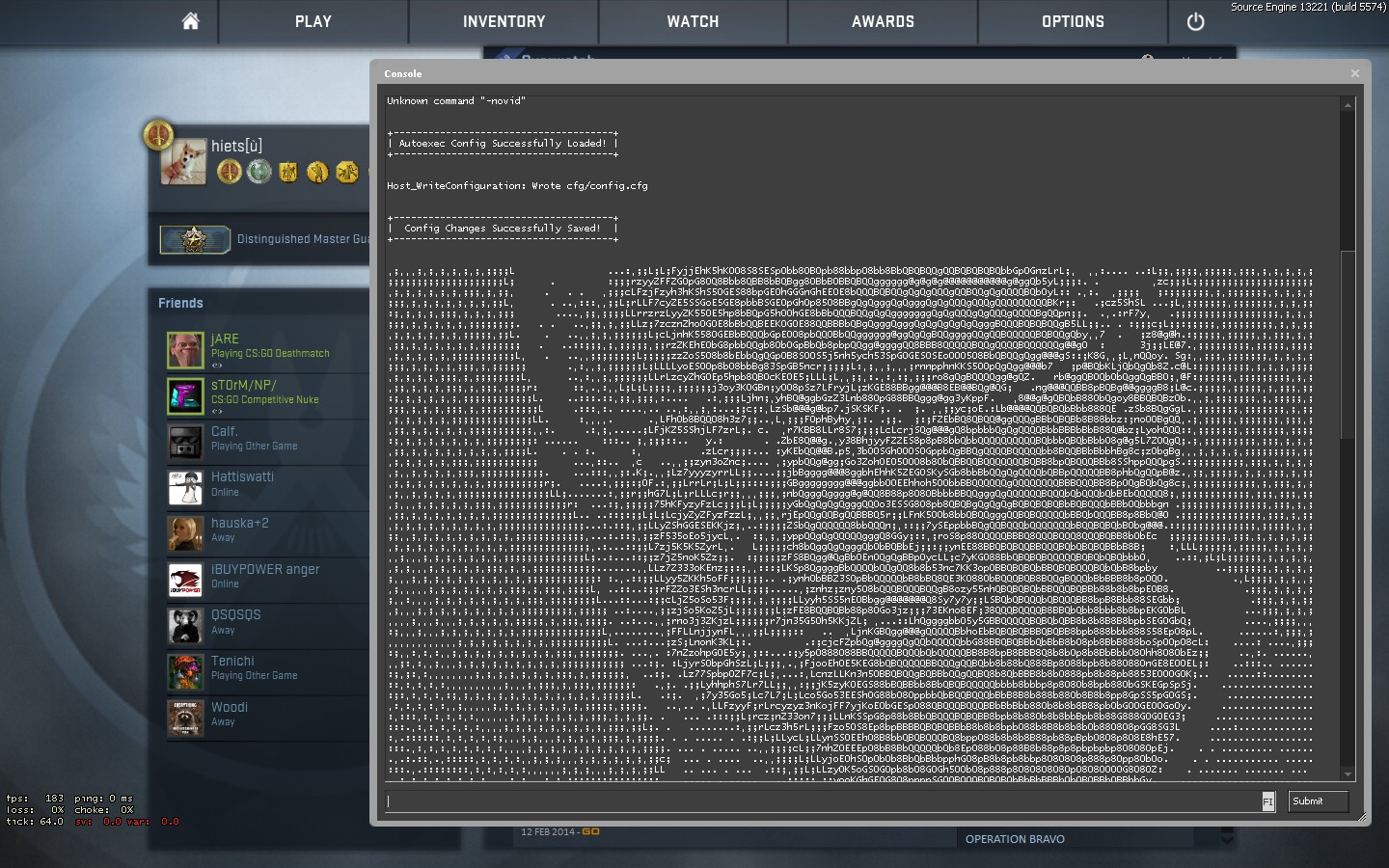Click the FI keyboard language indicator
This screenshot has height=868, width=1389.
click(x=1267, y=801)
